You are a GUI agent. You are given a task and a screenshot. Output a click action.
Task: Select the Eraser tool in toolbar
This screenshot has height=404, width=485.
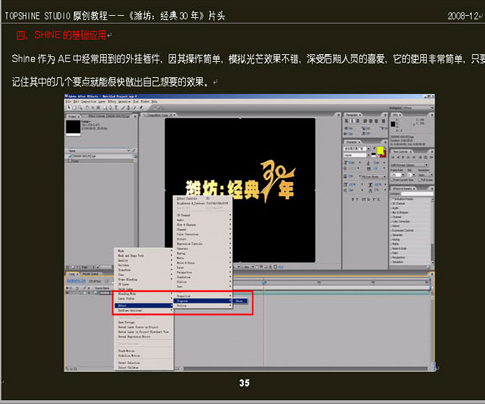(134, 108)
